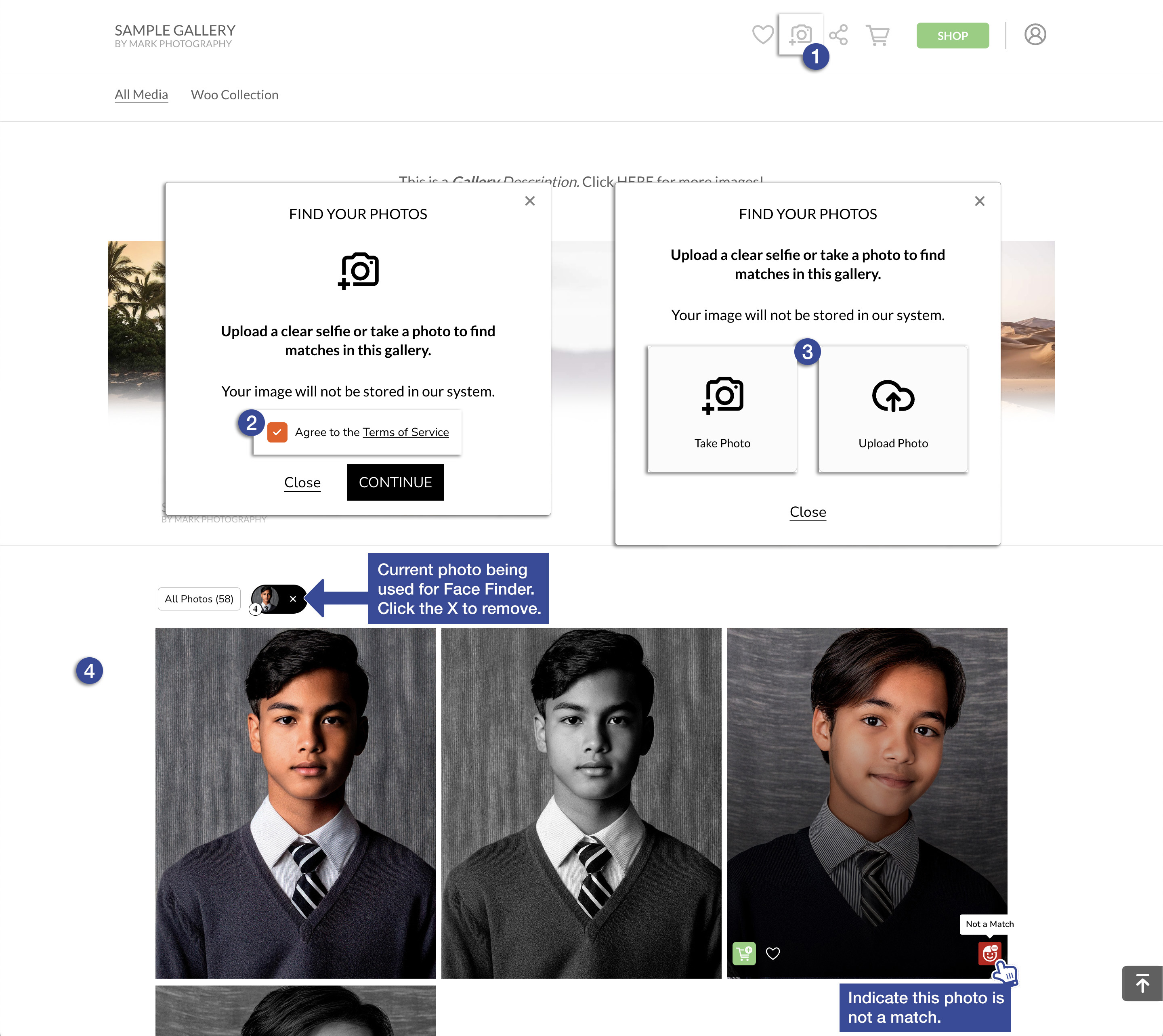Select the Take Photo option
The height and width of the screenshot is (1036, 1163).
(x=722, y=408)
